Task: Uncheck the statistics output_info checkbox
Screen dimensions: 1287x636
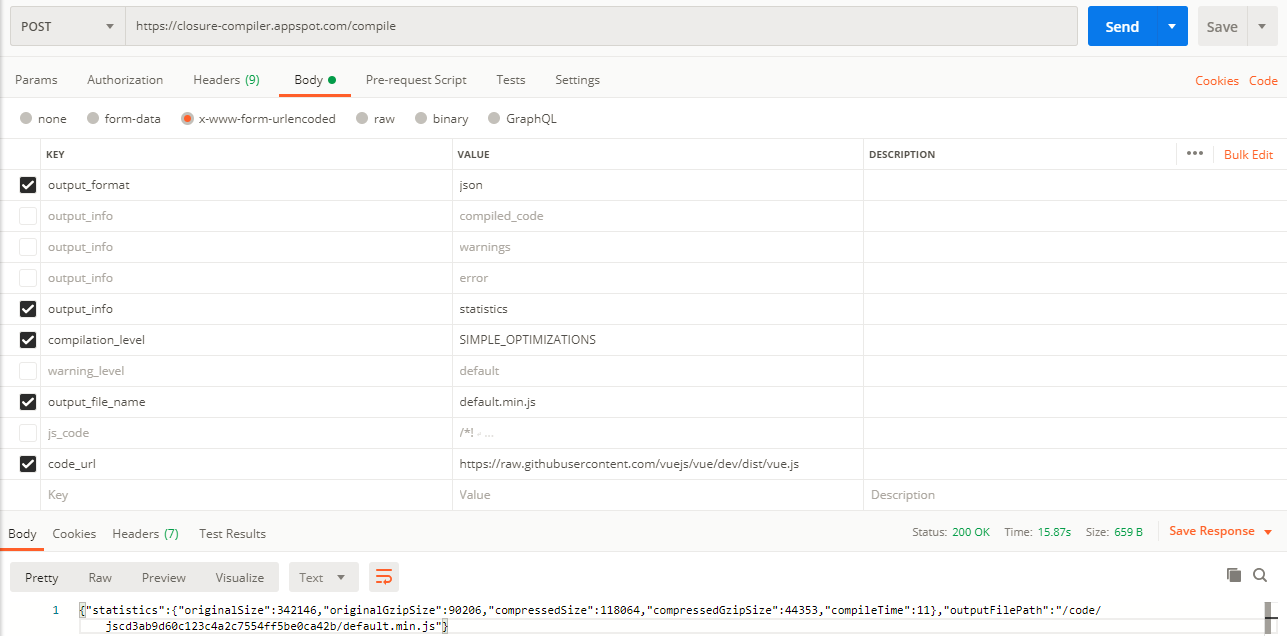Action: [28, 309]
